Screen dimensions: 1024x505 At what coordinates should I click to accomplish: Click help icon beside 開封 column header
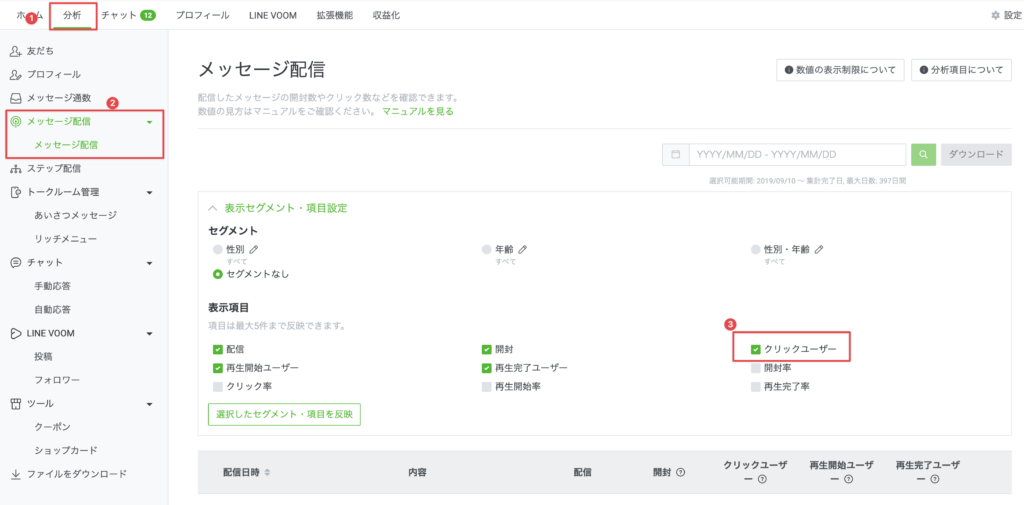[x=681, y=472]
